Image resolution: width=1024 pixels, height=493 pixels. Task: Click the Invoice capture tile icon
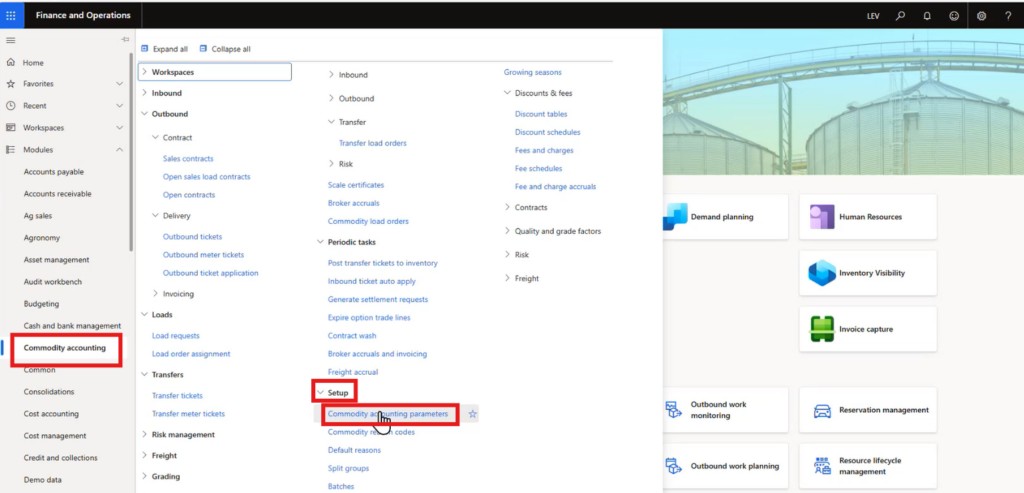[822, 329]
